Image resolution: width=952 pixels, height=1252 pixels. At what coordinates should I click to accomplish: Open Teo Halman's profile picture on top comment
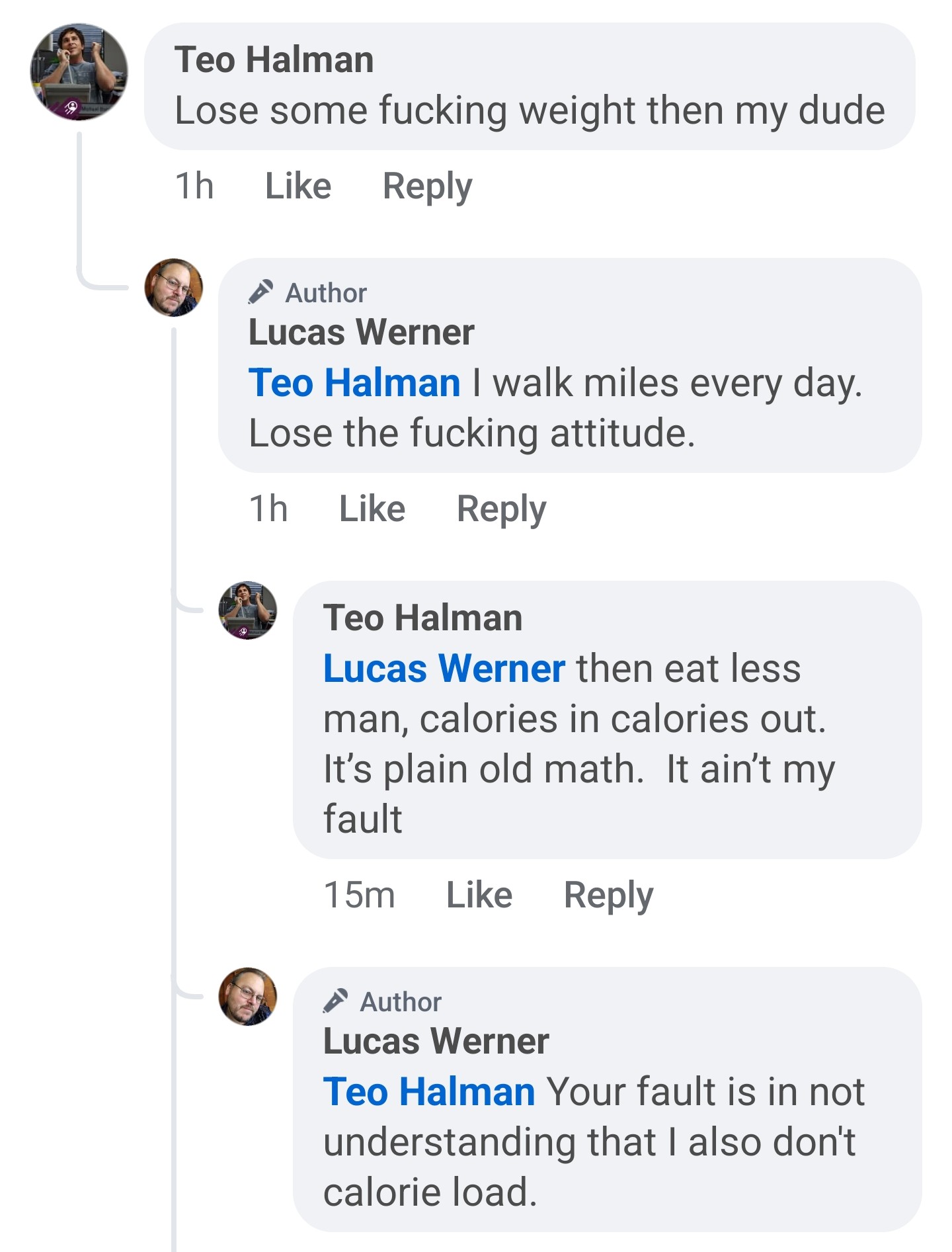79,72
